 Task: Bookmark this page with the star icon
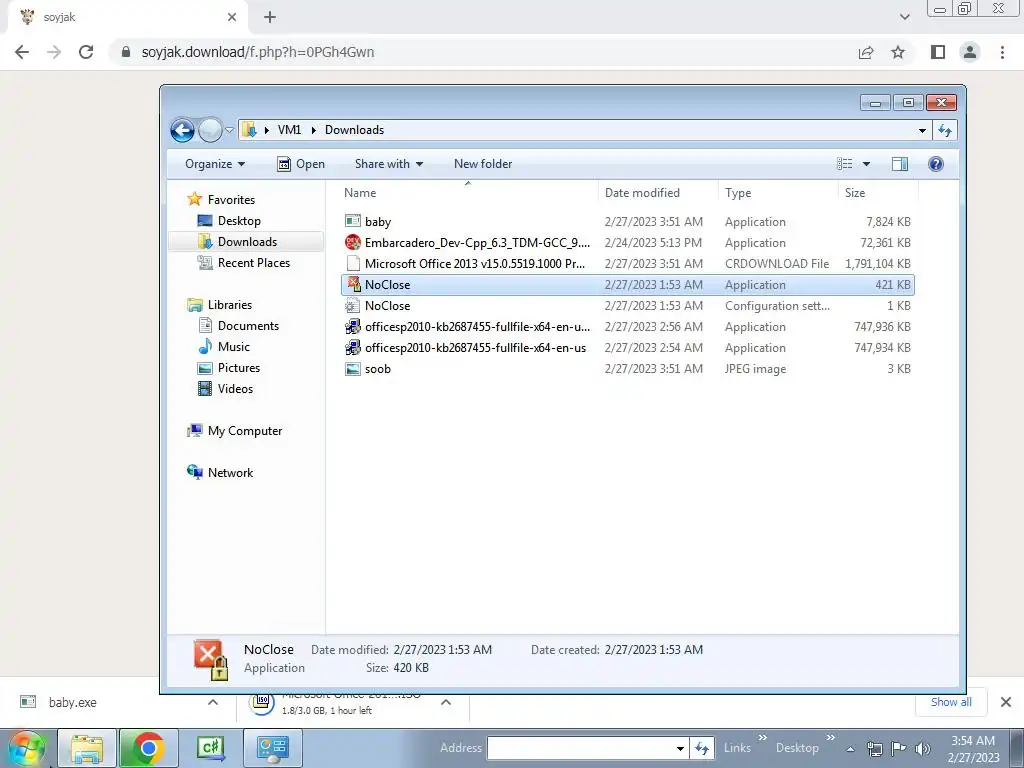(898, 52)
